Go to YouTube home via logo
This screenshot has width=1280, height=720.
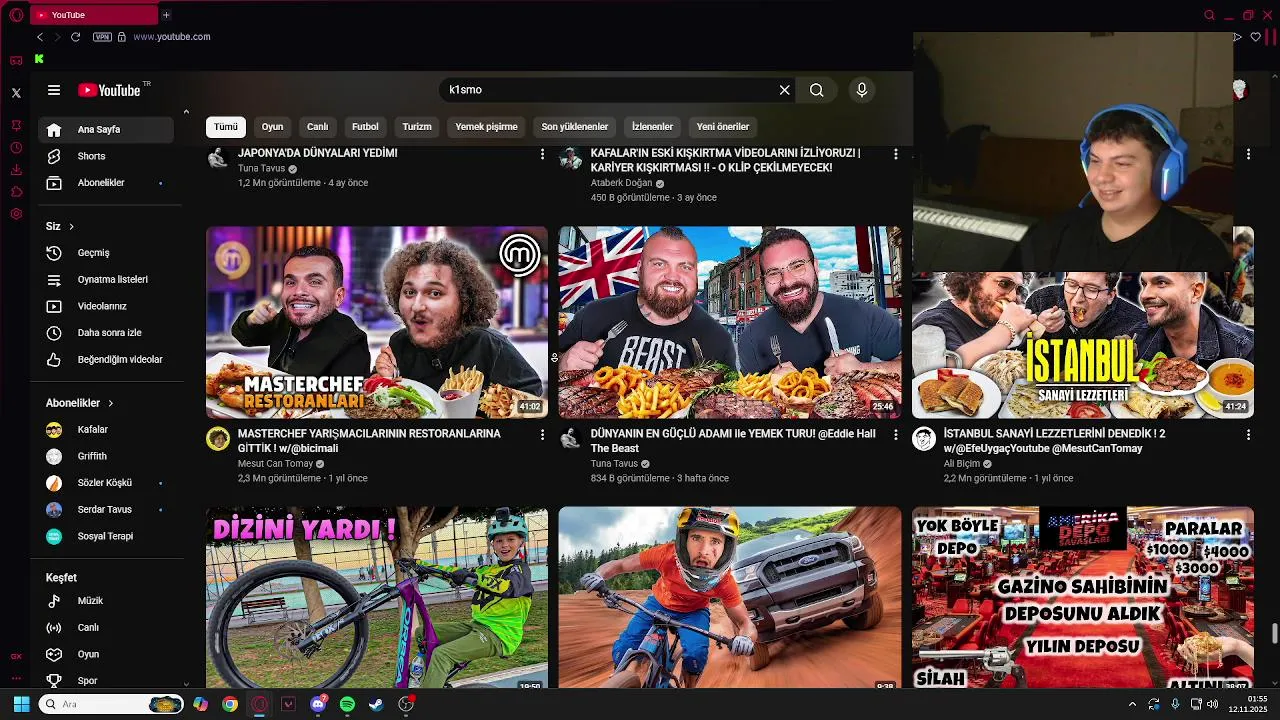point(110,90)
